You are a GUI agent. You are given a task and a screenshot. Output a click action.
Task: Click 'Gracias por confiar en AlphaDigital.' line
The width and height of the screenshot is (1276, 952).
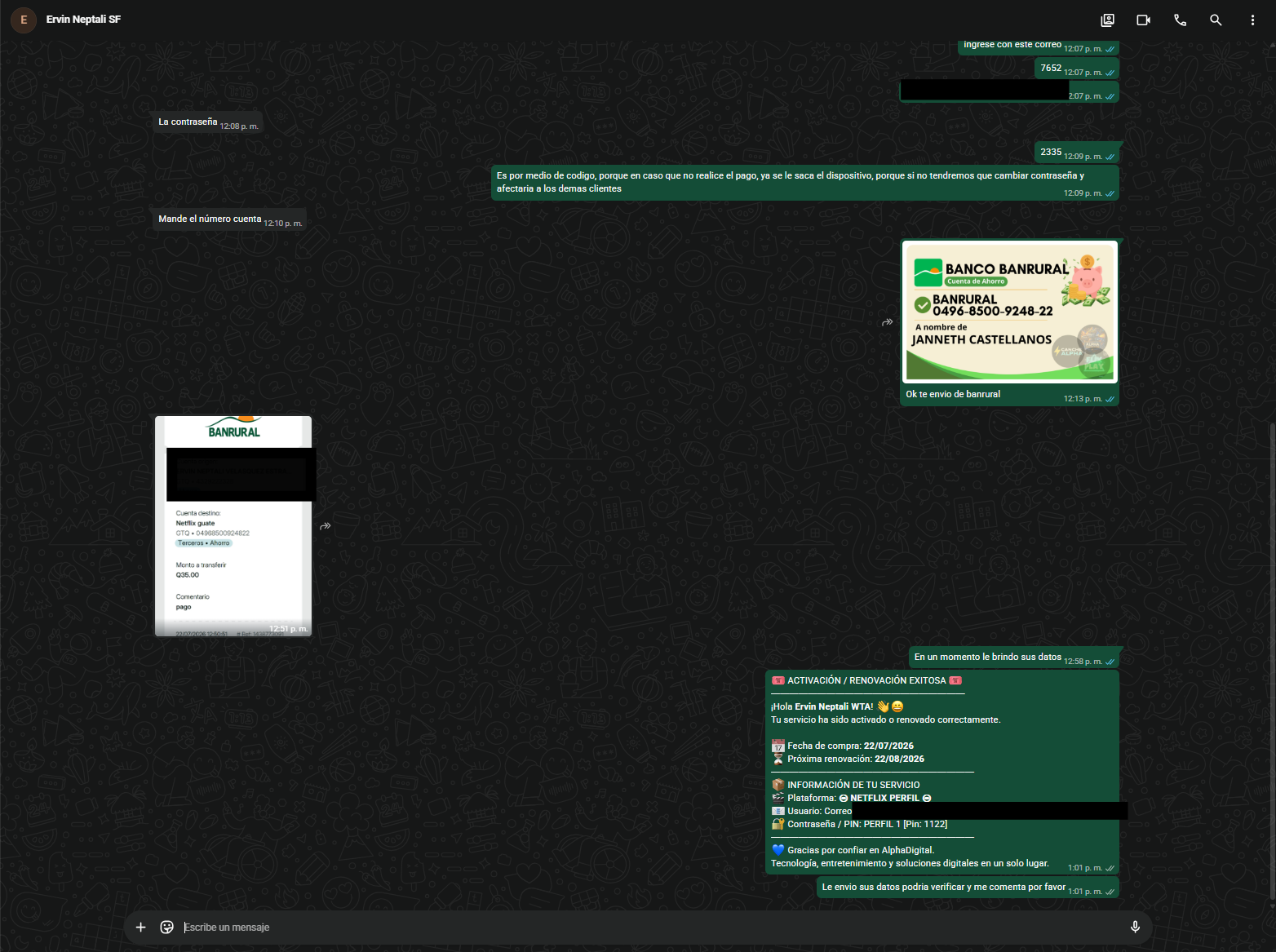(x=853, y=850)
